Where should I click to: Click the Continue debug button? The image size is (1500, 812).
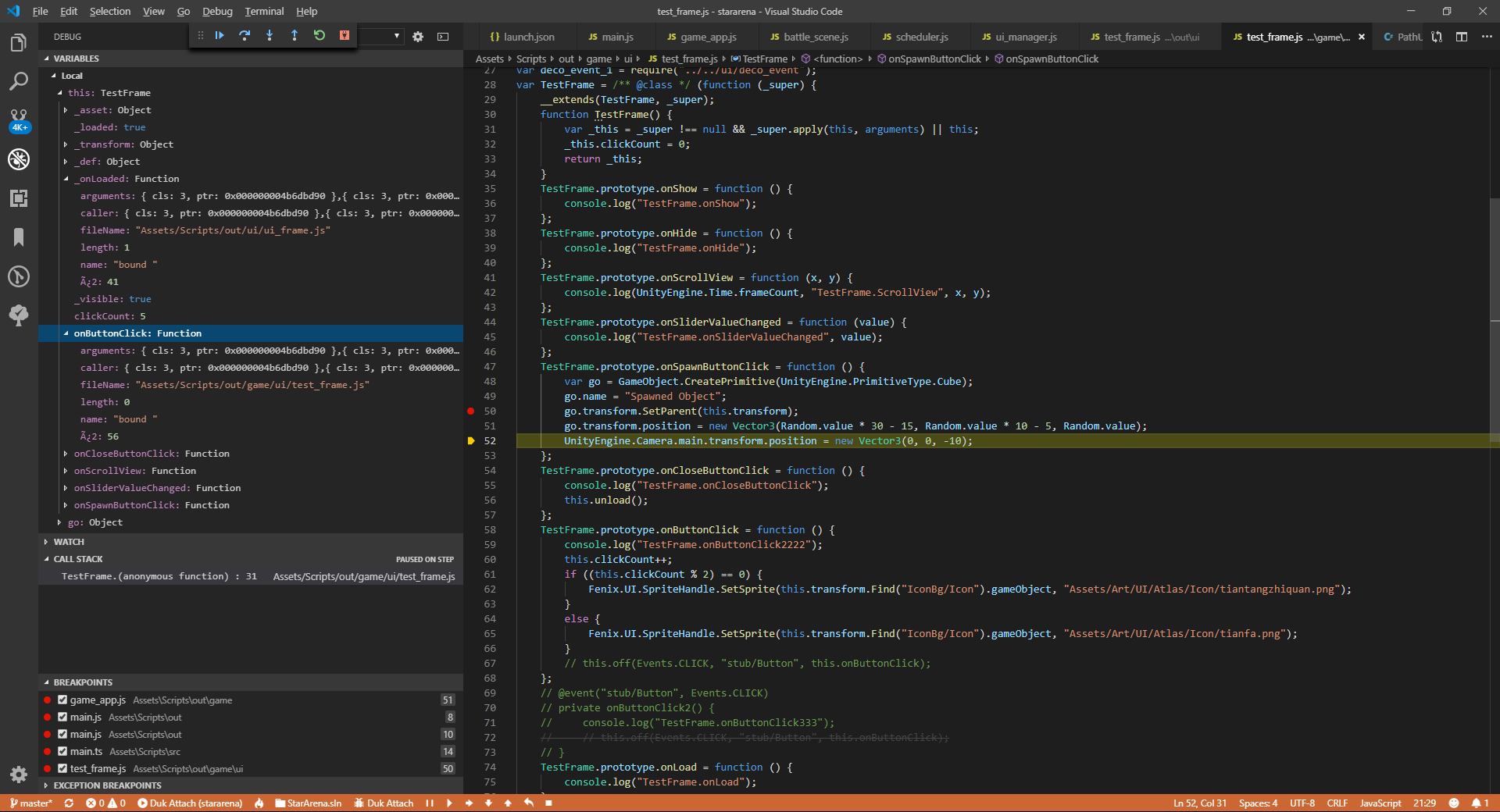(220, 36)
